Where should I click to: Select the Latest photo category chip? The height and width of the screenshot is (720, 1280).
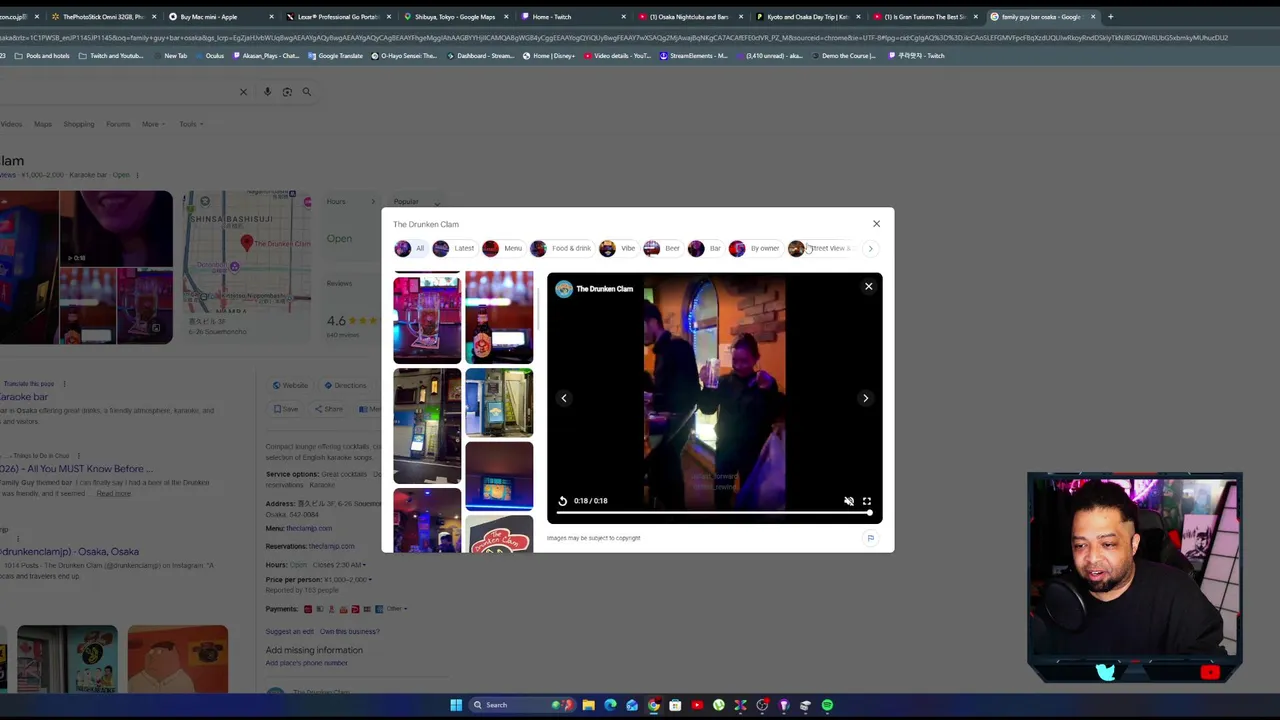coord(453,248)
